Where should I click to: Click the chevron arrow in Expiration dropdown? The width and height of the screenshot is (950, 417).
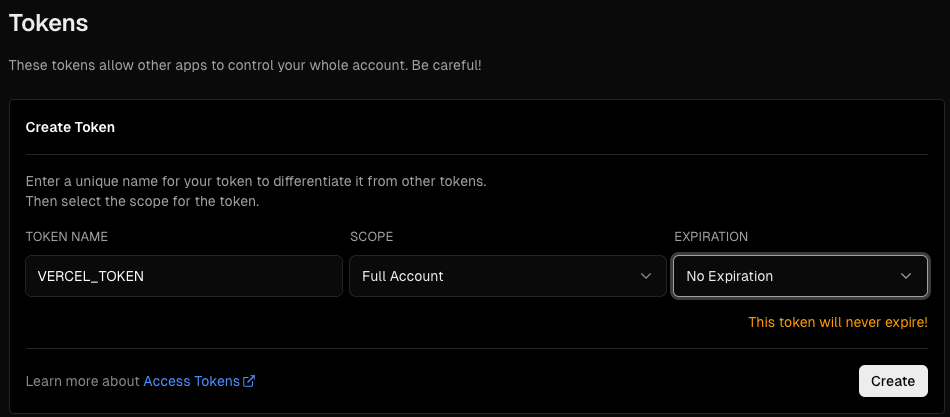[906, 276]
